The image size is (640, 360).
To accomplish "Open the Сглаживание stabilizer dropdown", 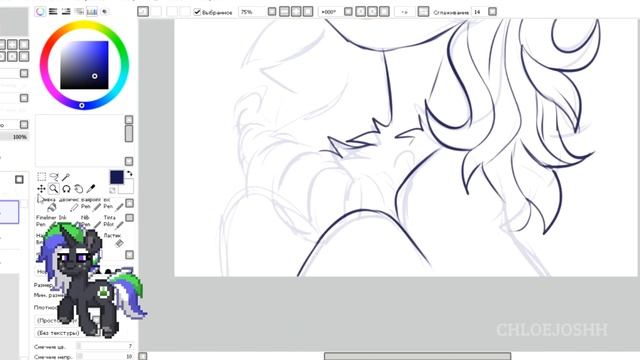I will 493,12.
